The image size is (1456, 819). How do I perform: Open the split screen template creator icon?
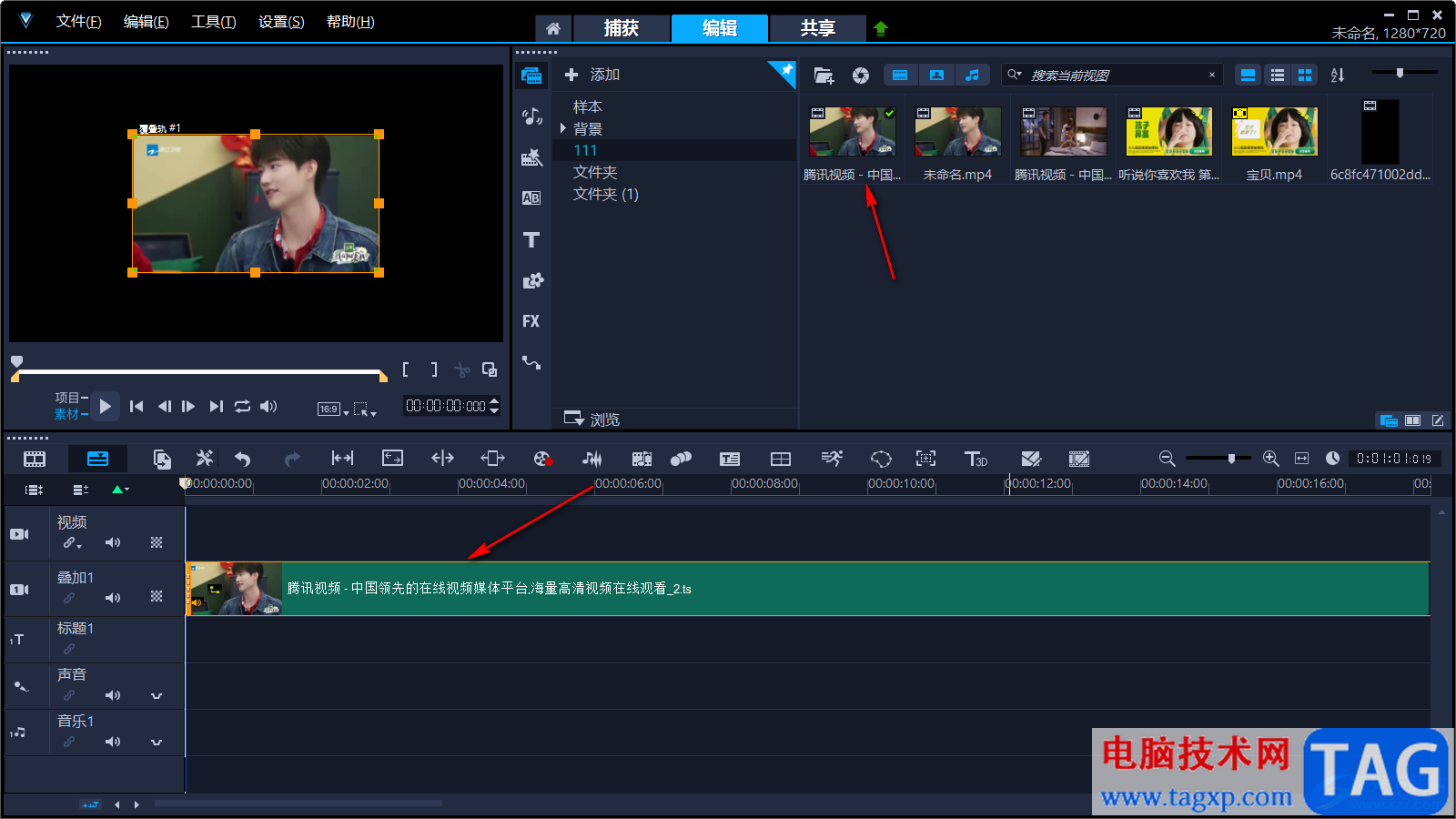tap(781, 459)
